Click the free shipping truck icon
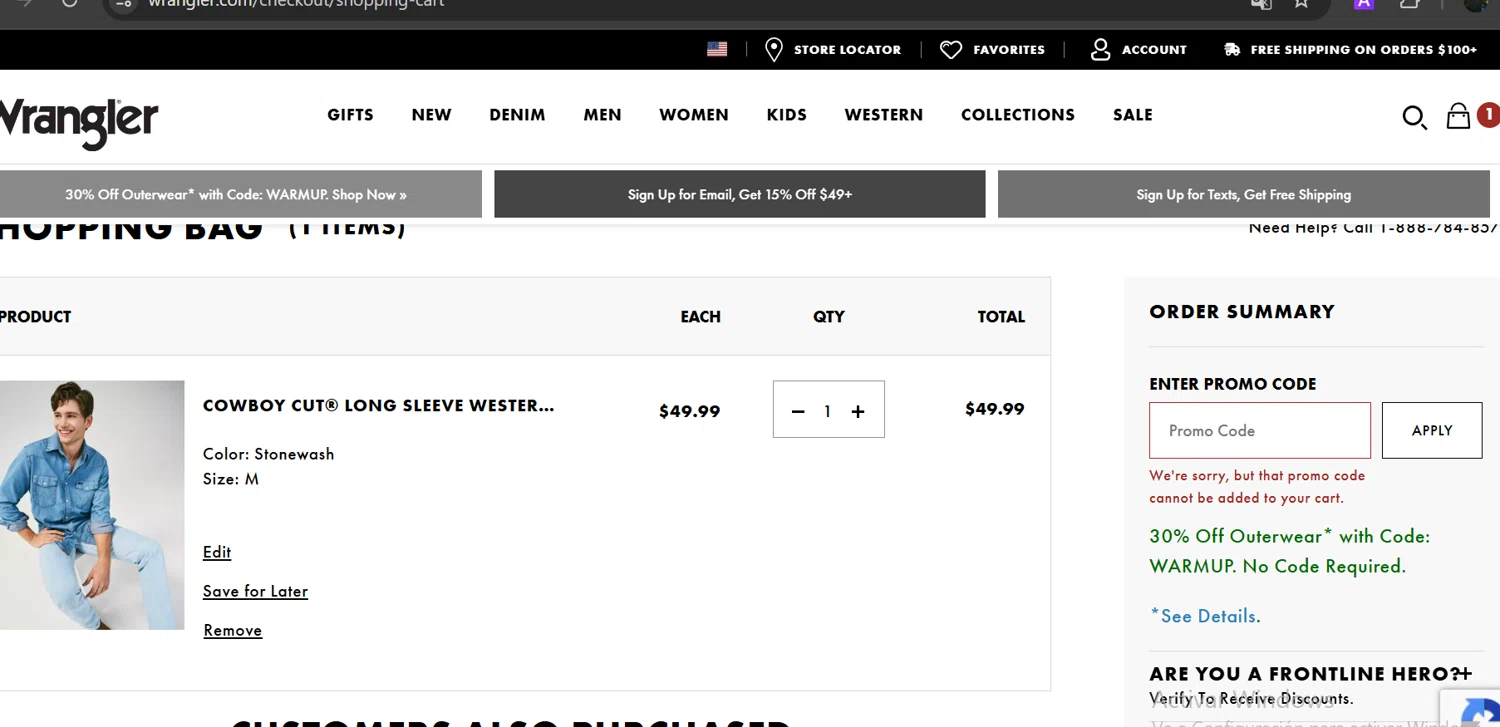The width and height of the screenshot is (1500, 727). tap(1232, 50)
